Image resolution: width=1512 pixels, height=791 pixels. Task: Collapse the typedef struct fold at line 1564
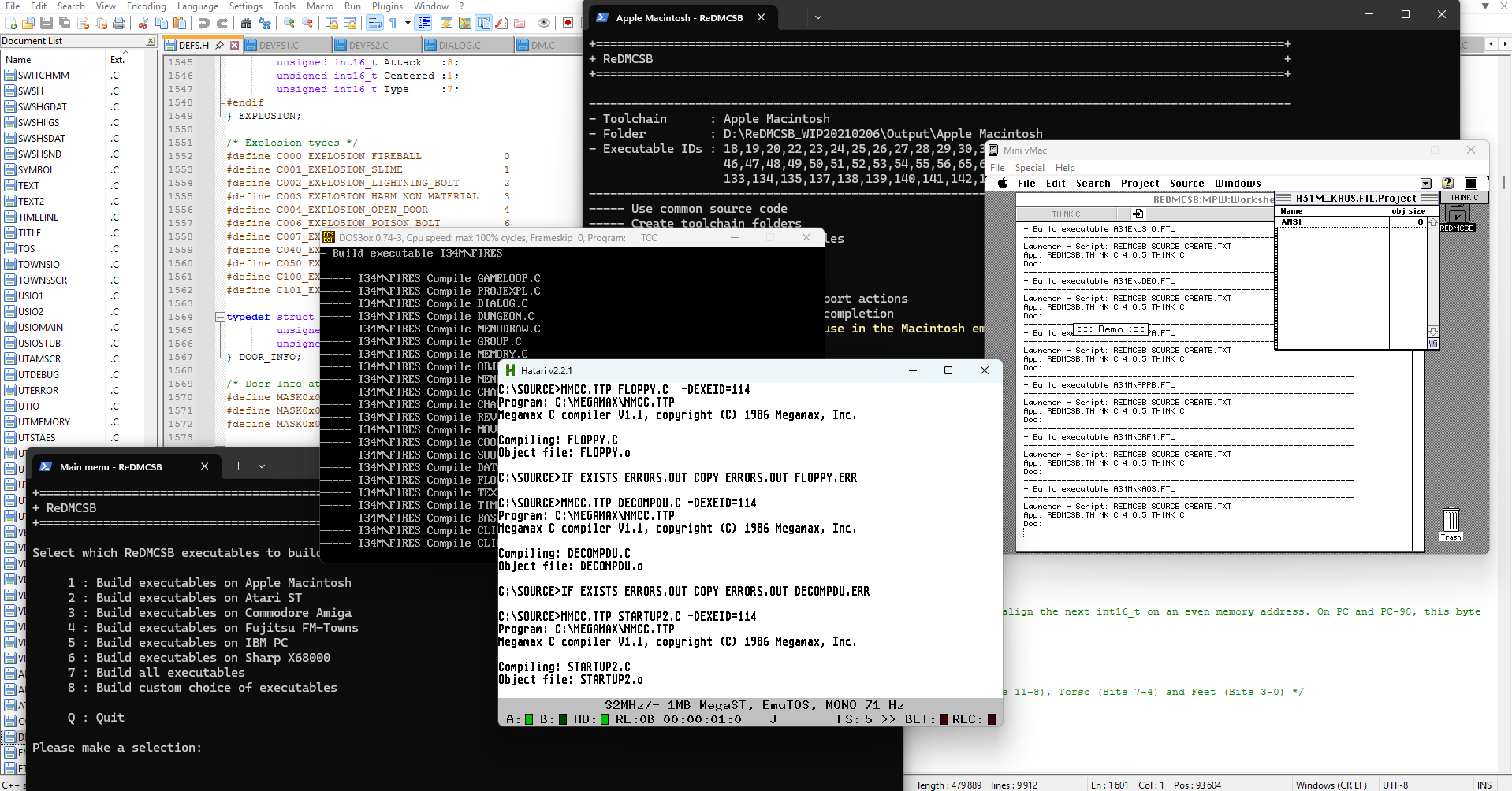point(220,317)
